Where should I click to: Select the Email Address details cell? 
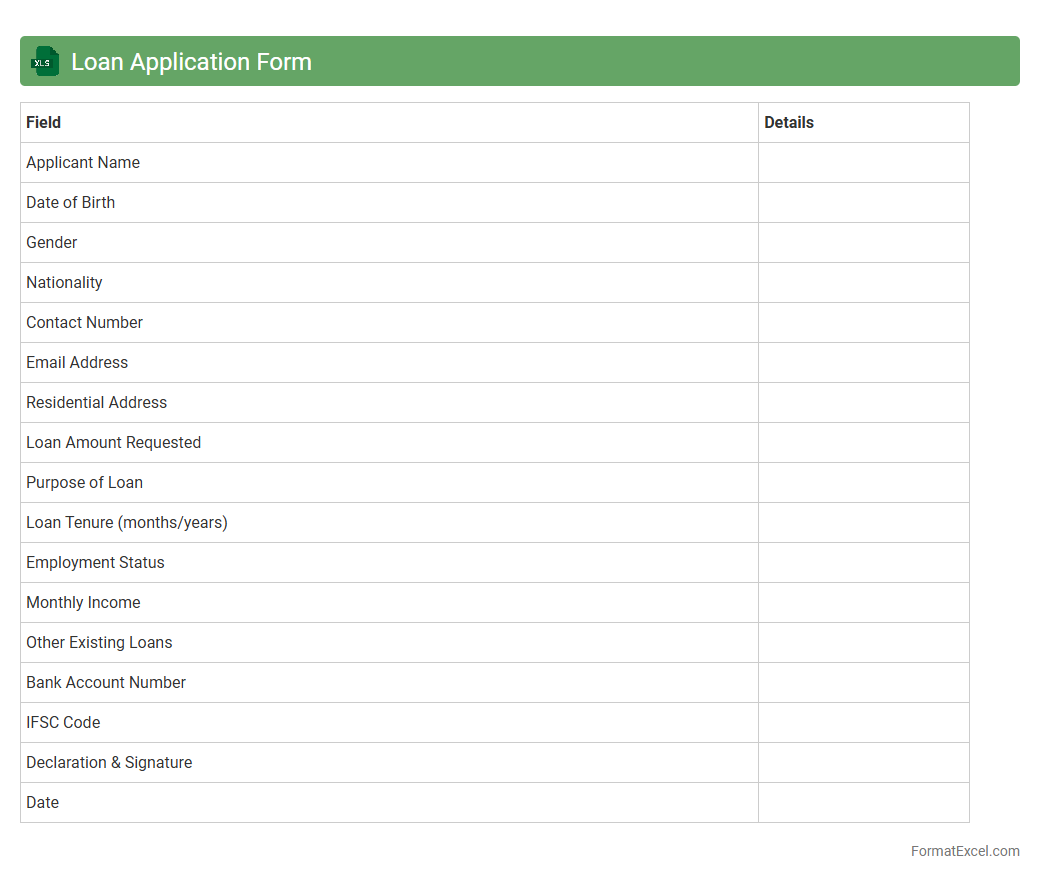click(x=863, y=363)
